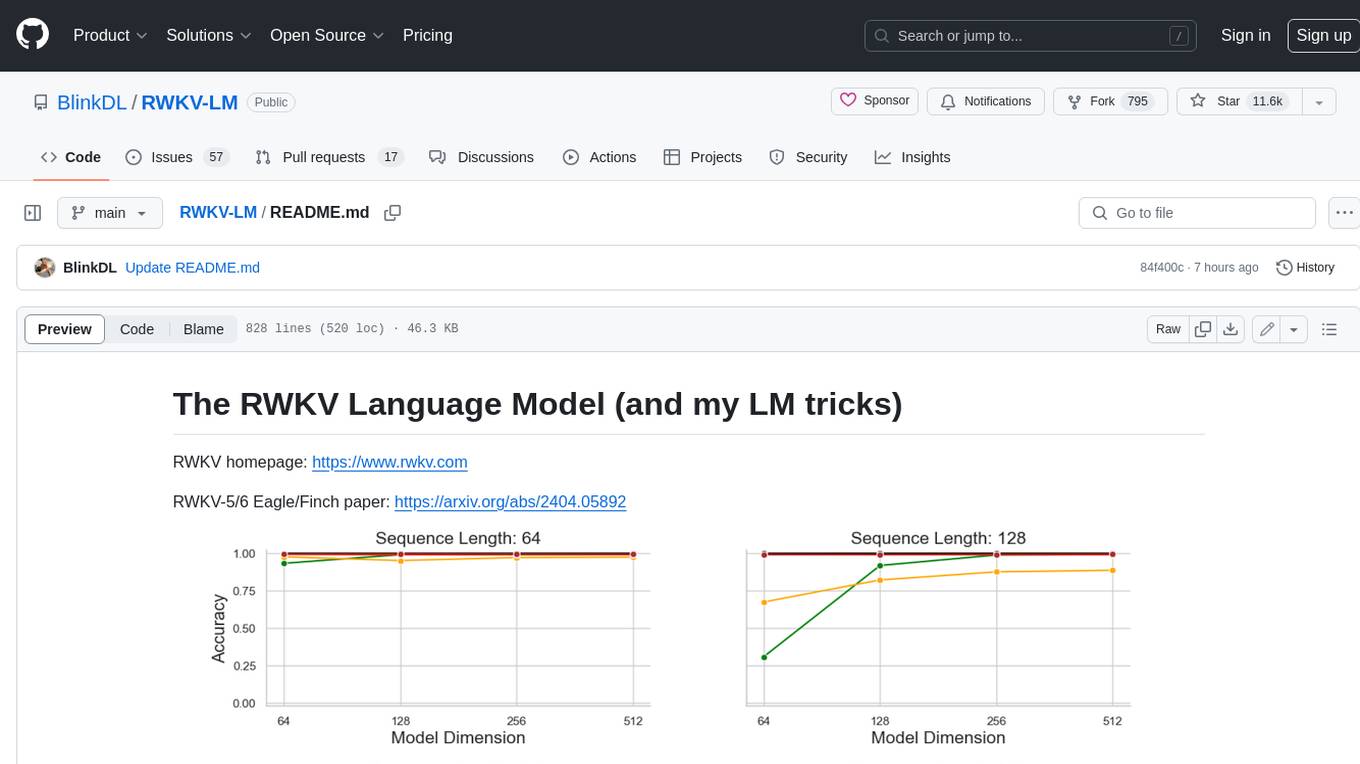Click Sign in link
This screenshot has width=1360, height=764.
pos(1245,35)
